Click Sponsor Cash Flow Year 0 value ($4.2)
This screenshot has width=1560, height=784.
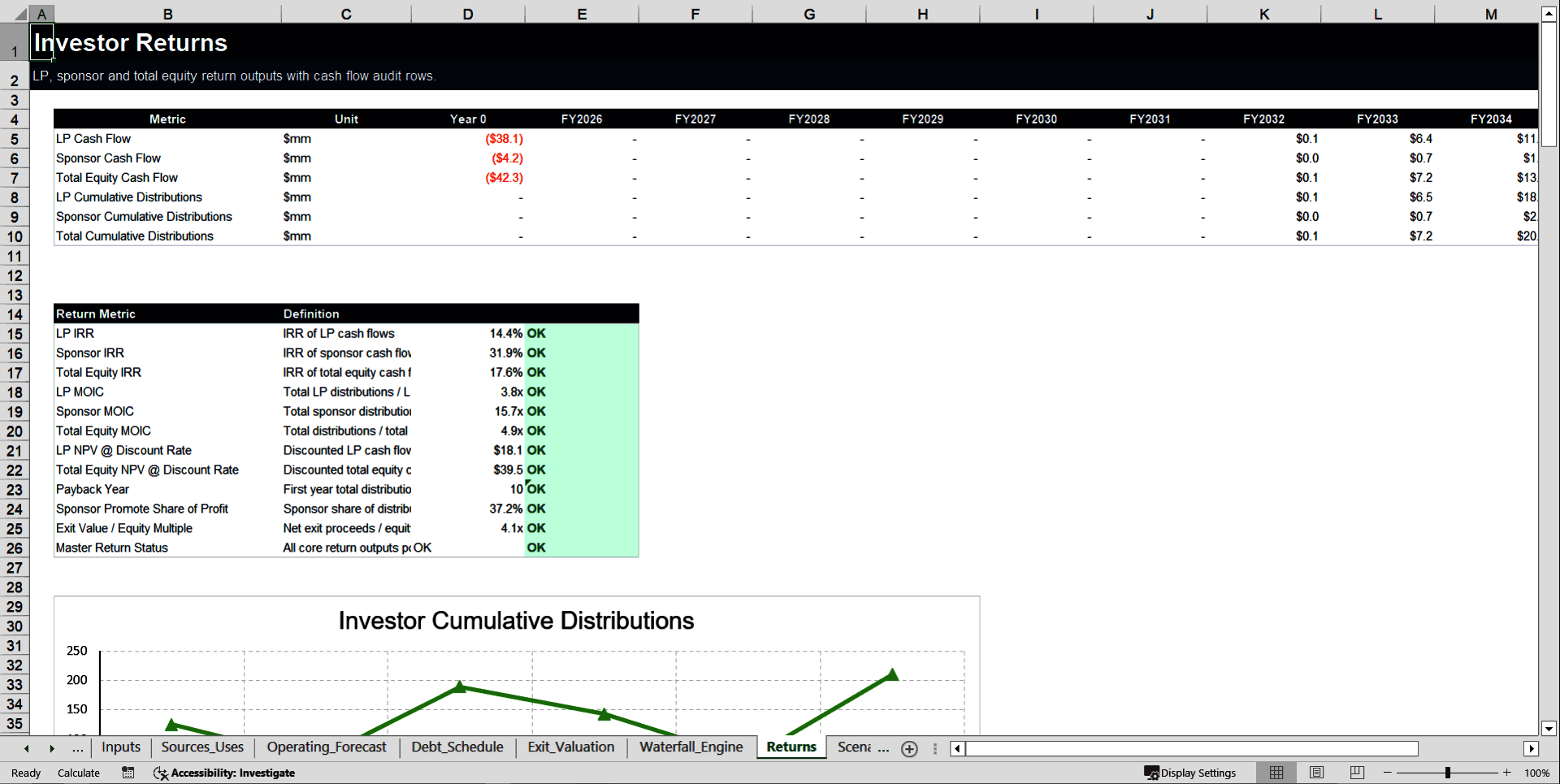[507, 158]
